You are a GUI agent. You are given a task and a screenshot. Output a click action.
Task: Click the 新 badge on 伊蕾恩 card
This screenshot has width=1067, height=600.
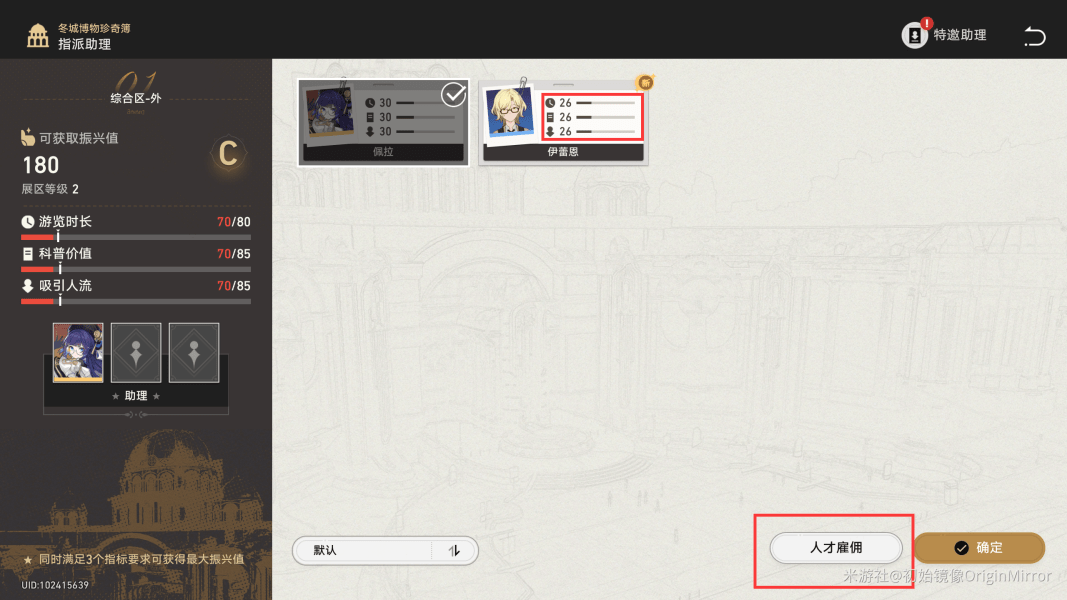645,82
